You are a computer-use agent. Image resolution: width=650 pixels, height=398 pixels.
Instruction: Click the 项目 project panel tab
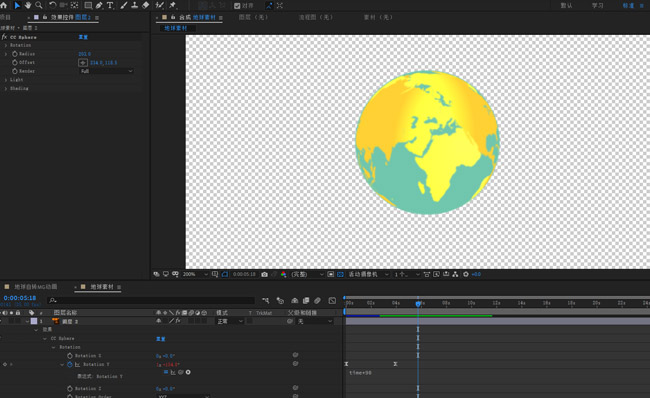5,17
